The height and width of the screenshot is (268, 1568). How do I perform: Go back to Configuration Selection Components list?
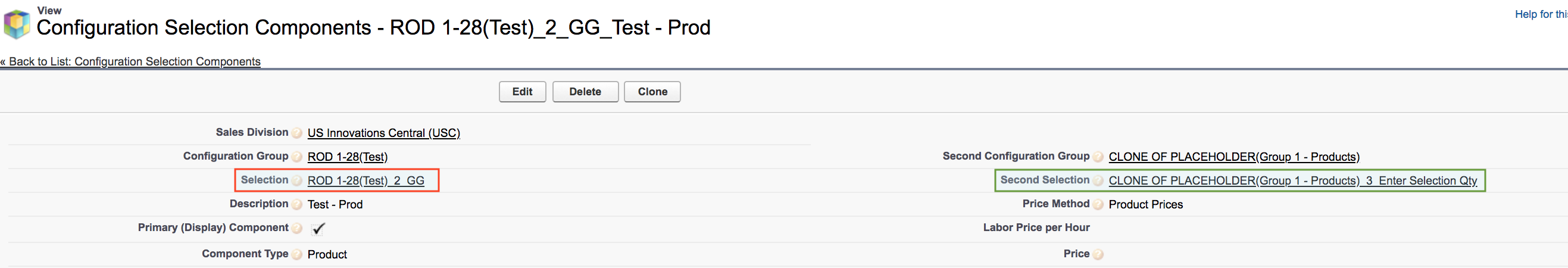(x=130, y=61)
